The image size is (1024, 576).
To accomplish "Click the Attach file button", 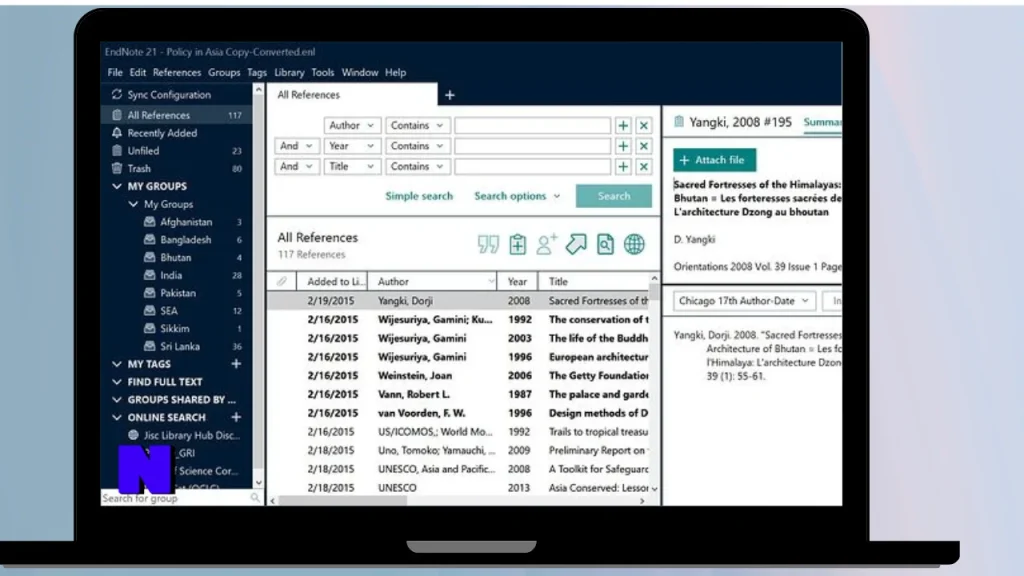I will pyautogui.click(x=714, y=160).
